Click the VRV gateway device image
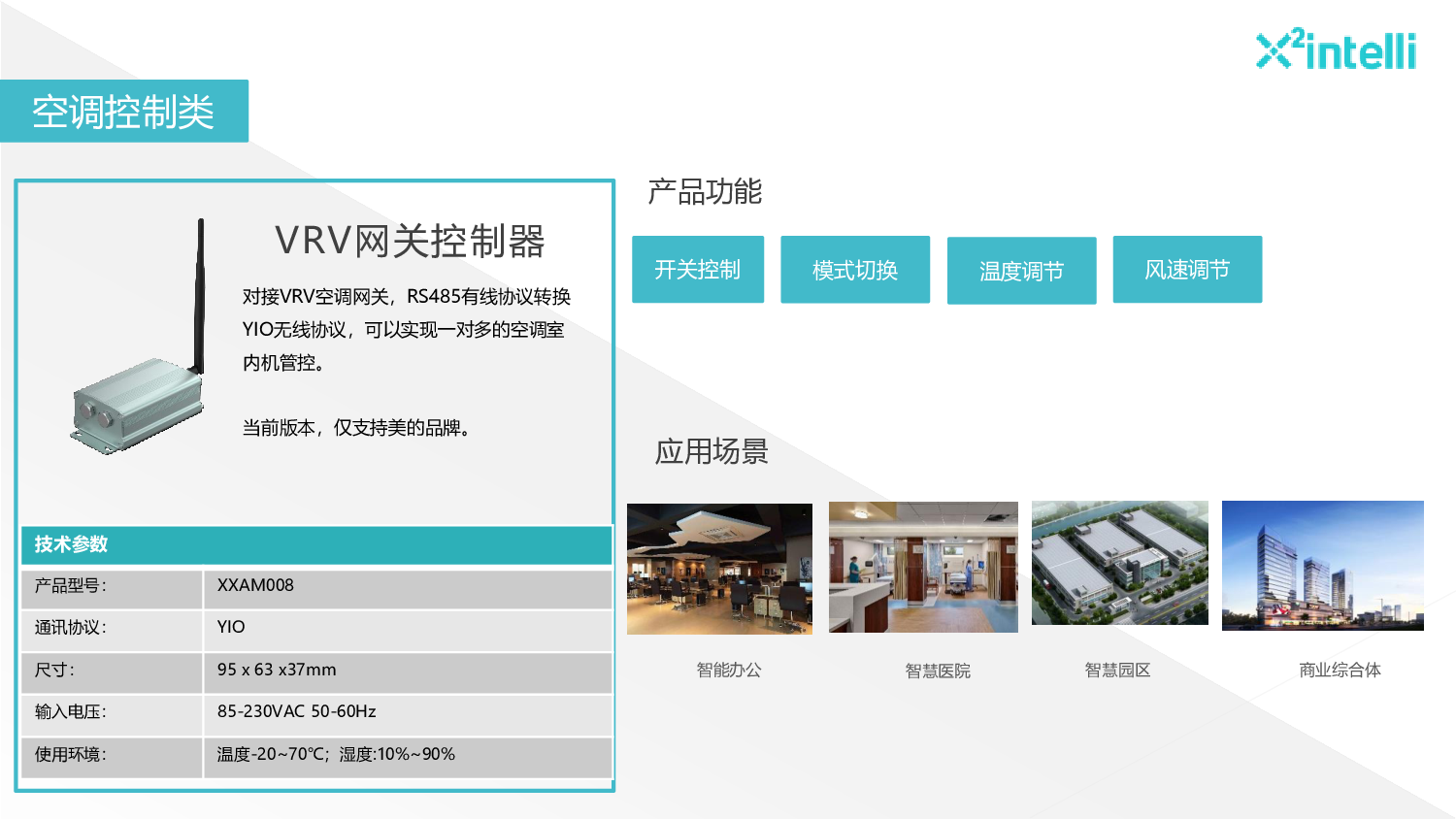1456x819 pixels. pos(139,336)
